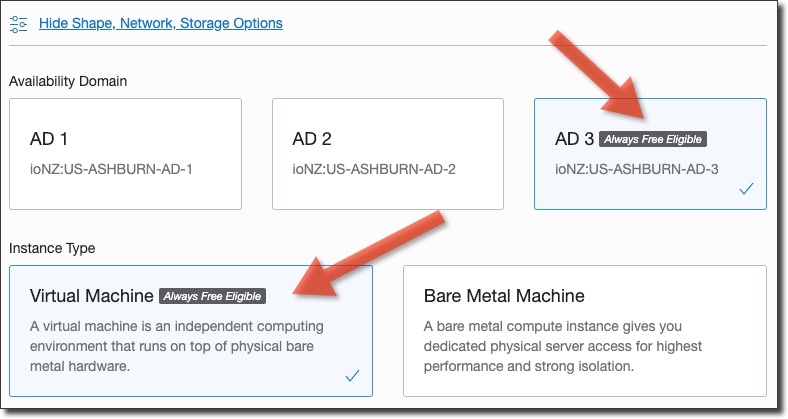Click the checkmark icon in Virtual Machine card
This screenshot has width=788, height=419.
pos(352,375)
